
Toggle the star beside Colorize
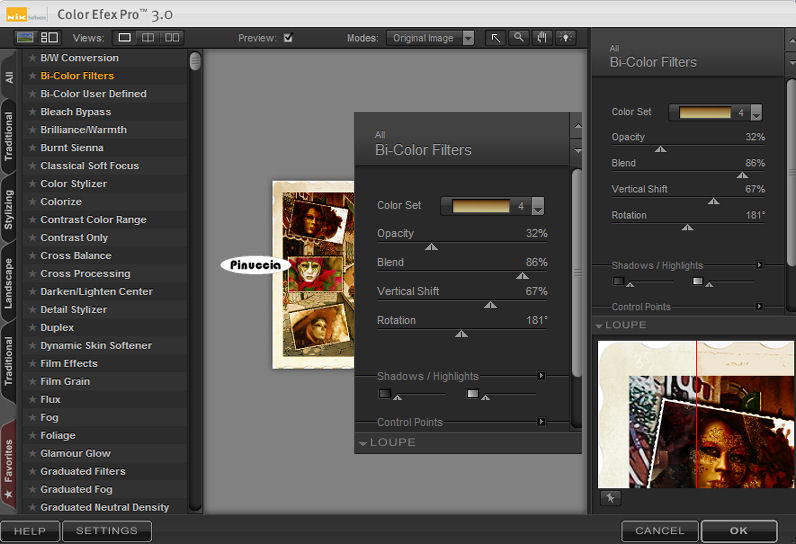click(x=32, y=201)
